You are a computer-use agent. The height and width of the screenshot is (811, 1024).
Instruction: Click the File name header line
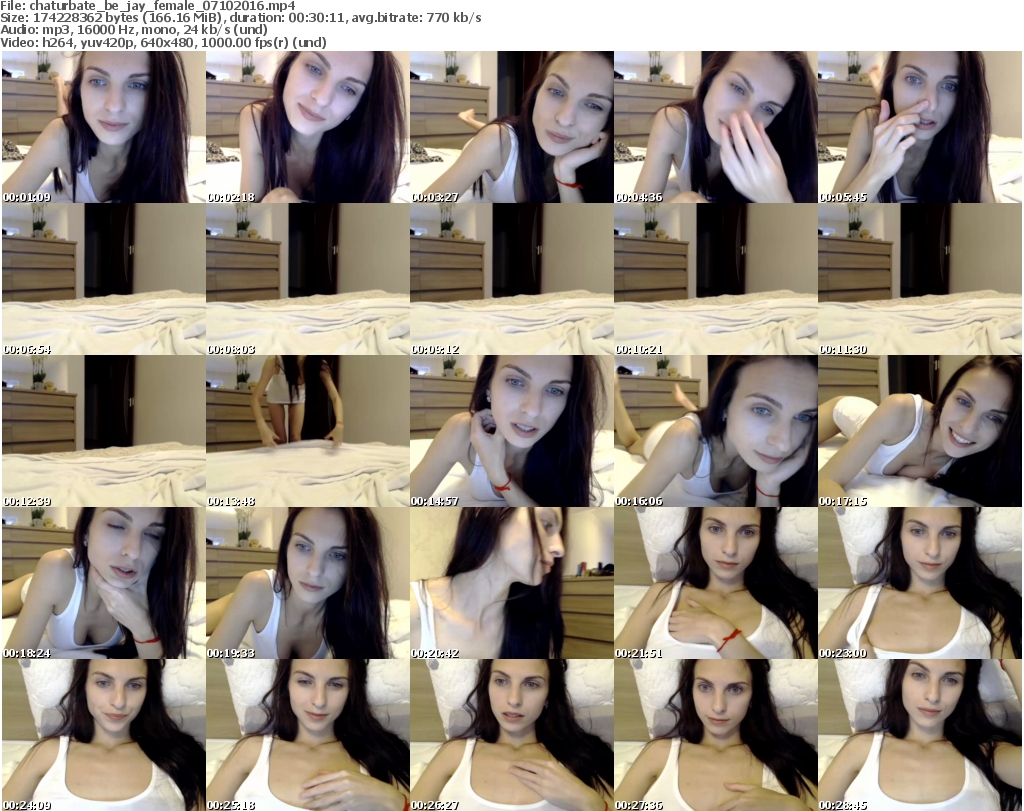148,6
